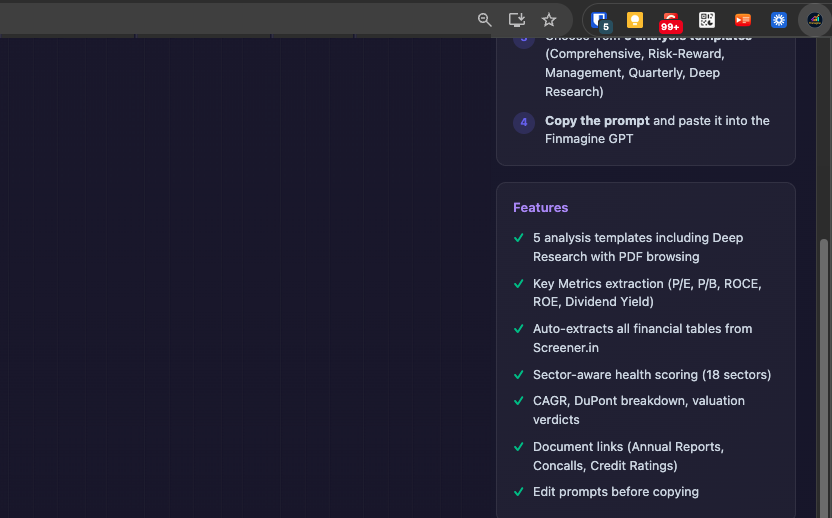Click green checkmark beside CAGR, DuPont breakdown
The width and height of the screenshot is (832, 518).
pyautogui.click(x=519, y=401)
